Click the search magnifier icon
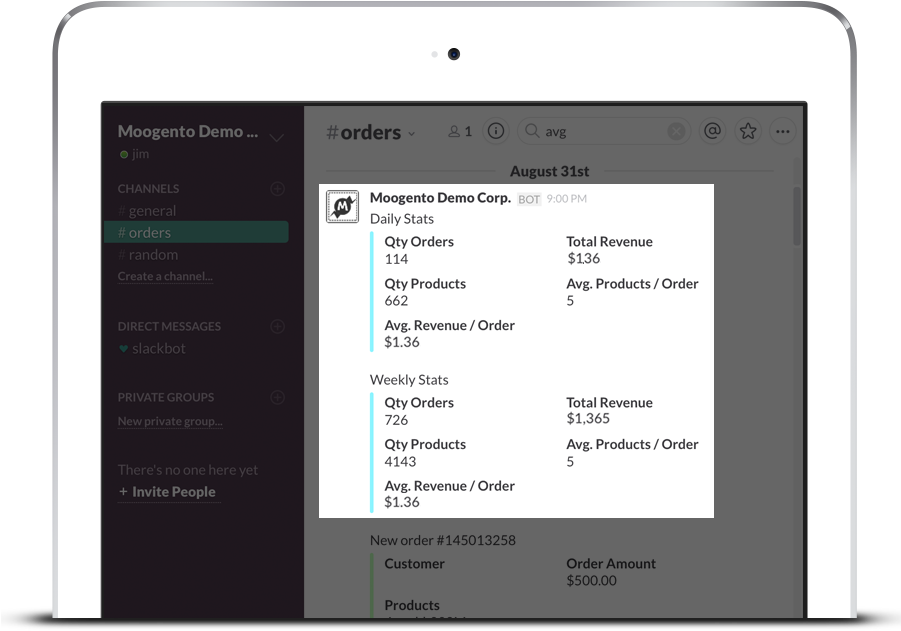 (x=532, y=131)
